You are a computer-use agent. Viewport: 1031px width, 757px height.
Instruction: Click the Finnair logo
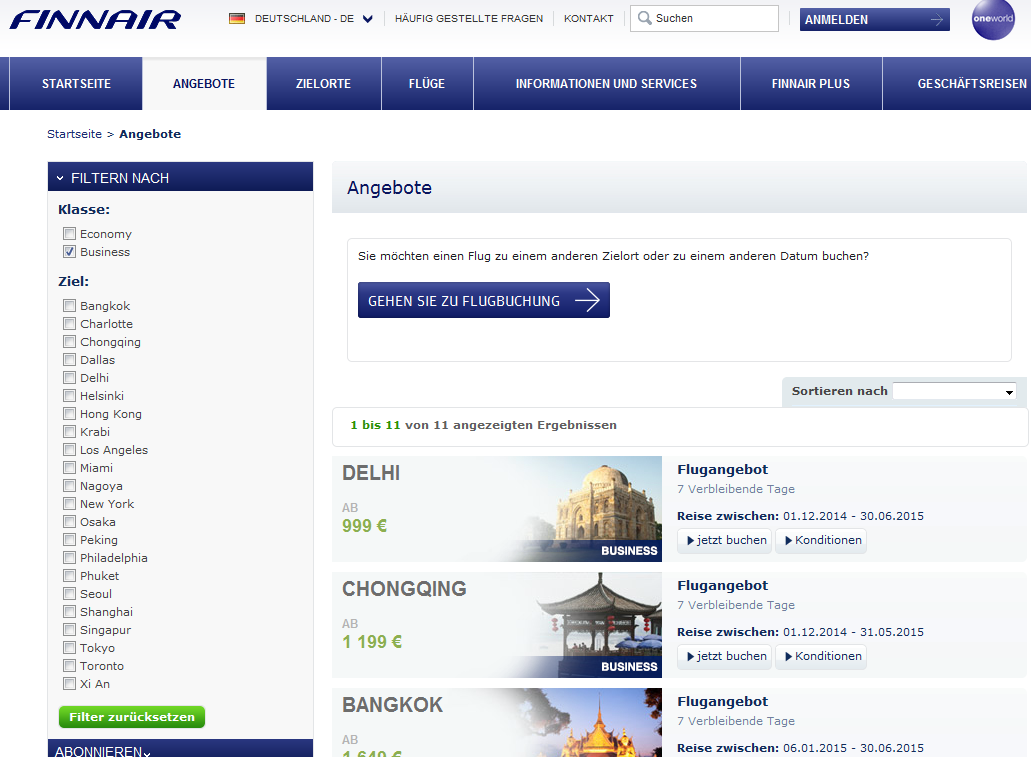tap(95, 18)
